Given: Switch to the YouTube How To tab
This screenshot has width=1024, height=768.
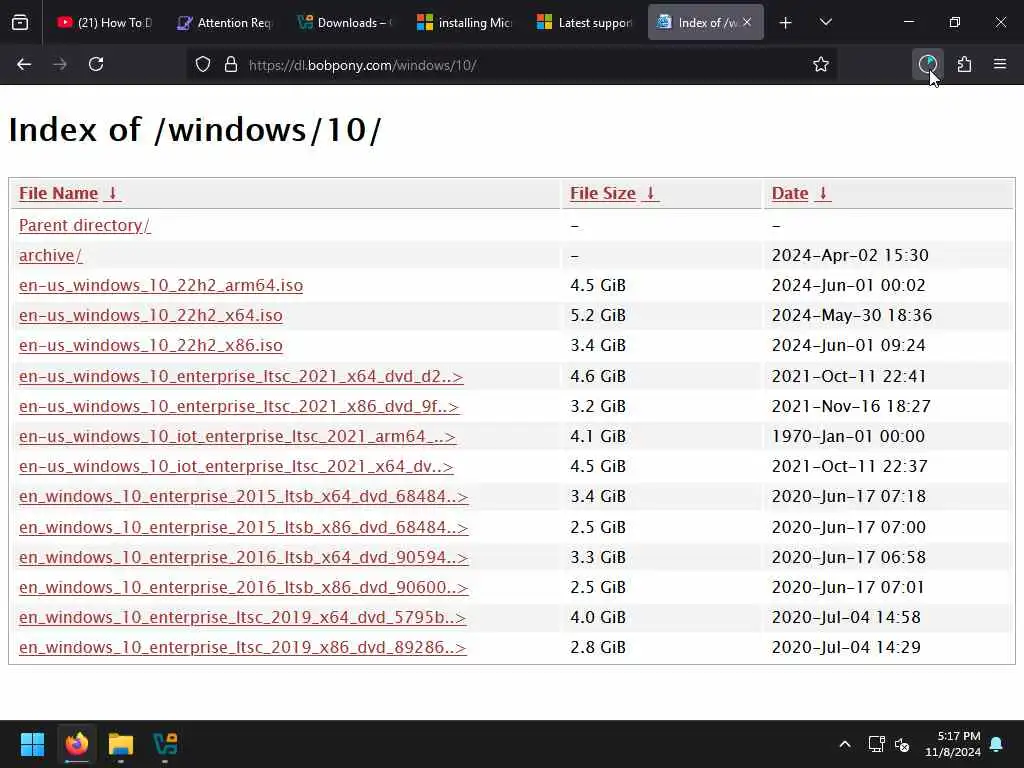Looking at the screenshot, I should click(x=104, y=23).
